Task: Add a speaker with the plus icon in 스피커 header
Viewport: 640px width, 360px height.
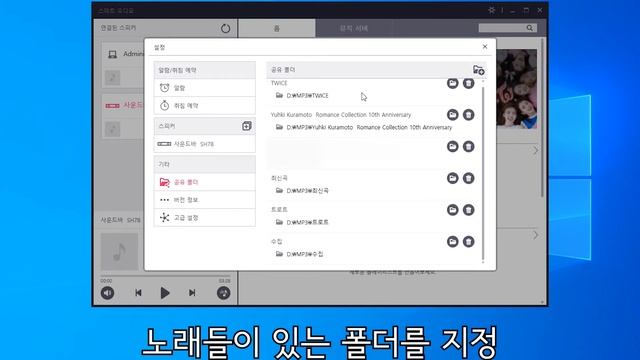Action: 247,126
